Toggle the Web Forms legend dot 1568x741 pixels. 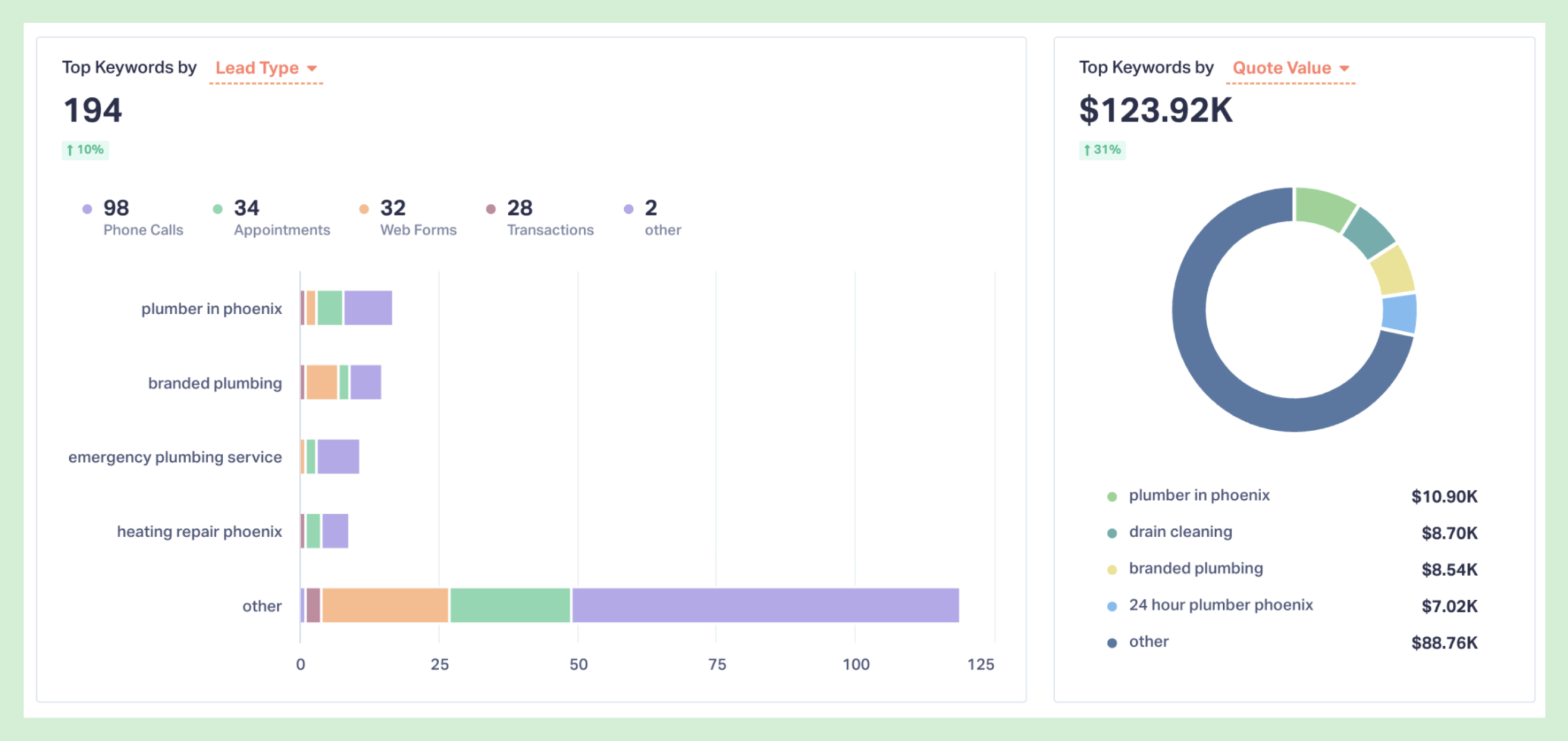(x=364, y=209)
